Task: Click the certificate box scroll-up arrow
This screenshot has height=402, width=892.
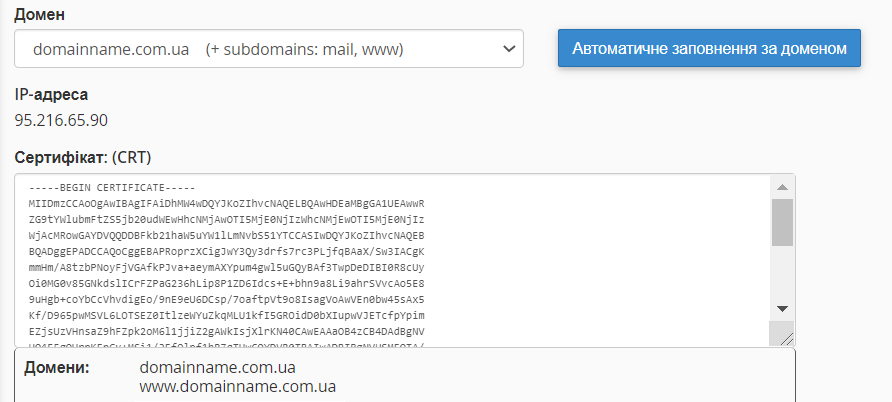Action: [x=783, y=187]
